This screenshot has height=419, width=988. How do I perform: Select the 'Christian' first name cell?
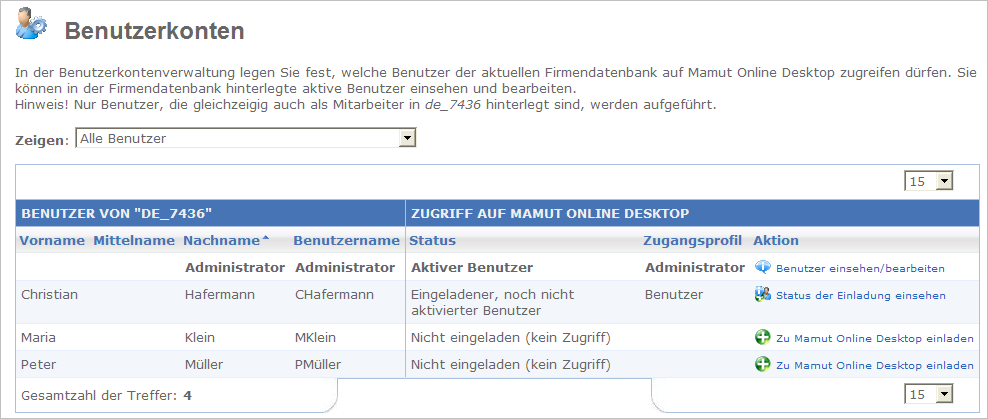click(50, 294)
